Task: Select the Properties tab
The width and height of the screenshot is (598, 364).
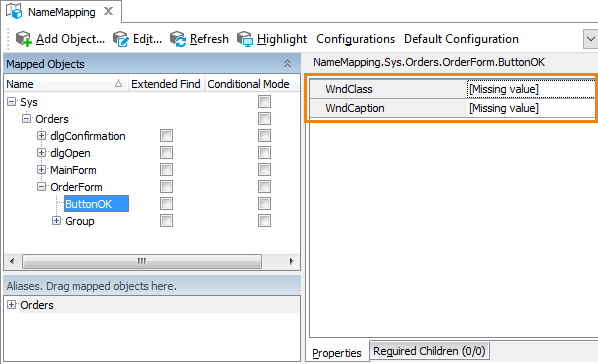Action: [x=337, y=353]
